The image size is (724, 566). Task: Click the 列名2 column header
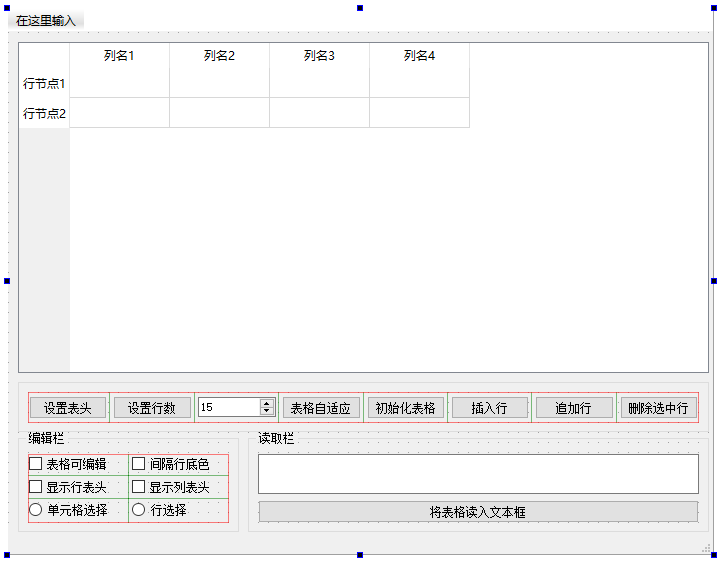pyautogui.click(x=219, y=56)
